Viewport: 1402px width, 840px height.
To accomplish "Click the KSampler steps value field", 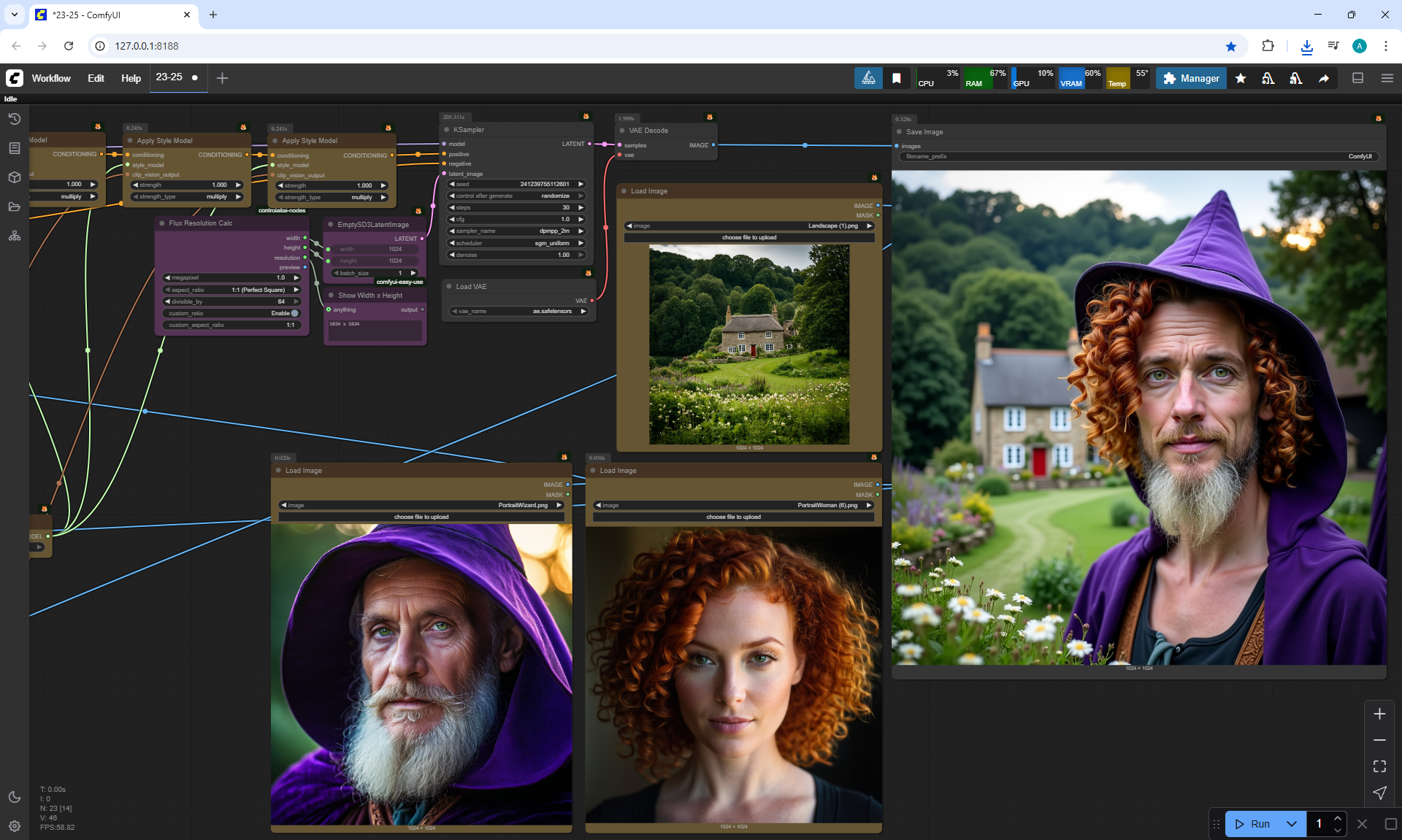I will [x=516, y=207].
